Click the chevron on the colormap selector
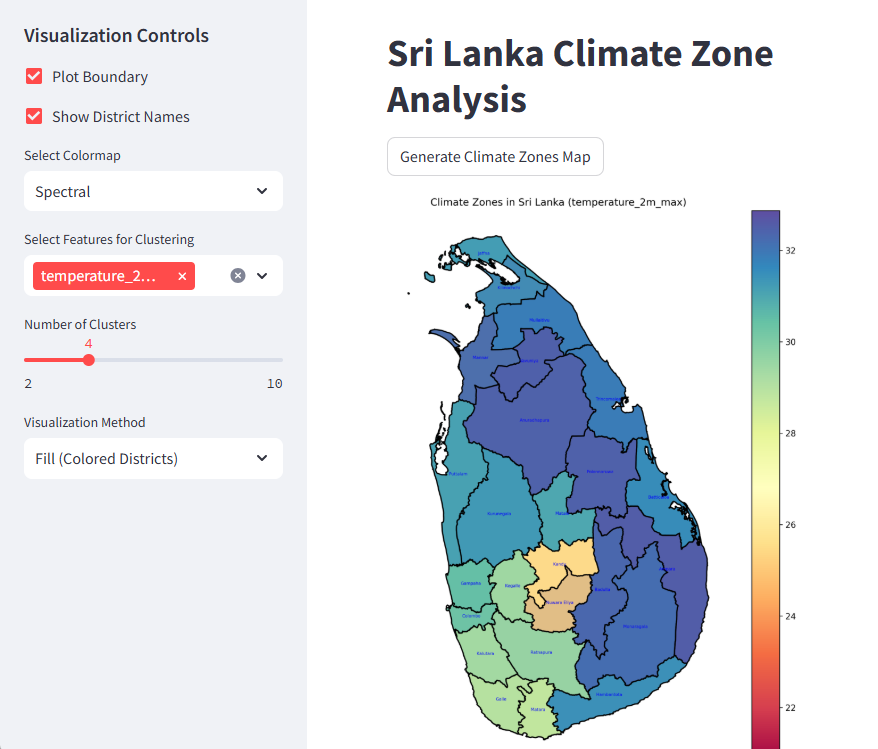878x749 pixels. coord(262,191)
